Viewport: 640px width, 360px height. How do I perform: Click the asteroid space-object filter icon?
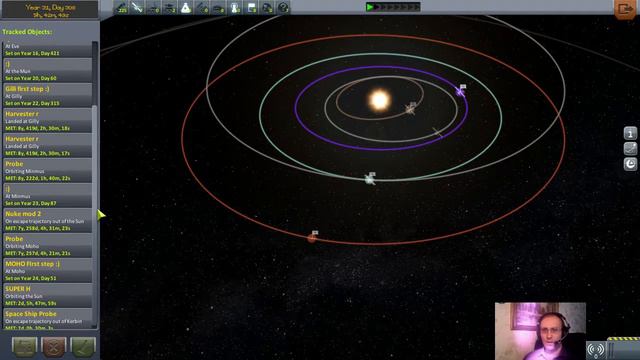pyautogui.click(x=267, y=7)
